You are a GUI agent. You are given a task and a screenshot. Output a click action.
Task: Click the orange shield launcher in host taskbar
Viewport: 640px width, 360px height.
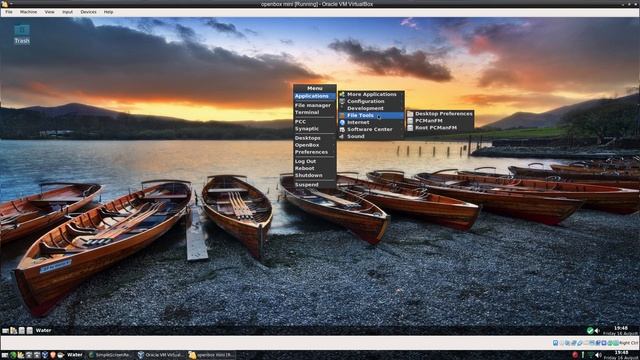(x=53, y=355)
